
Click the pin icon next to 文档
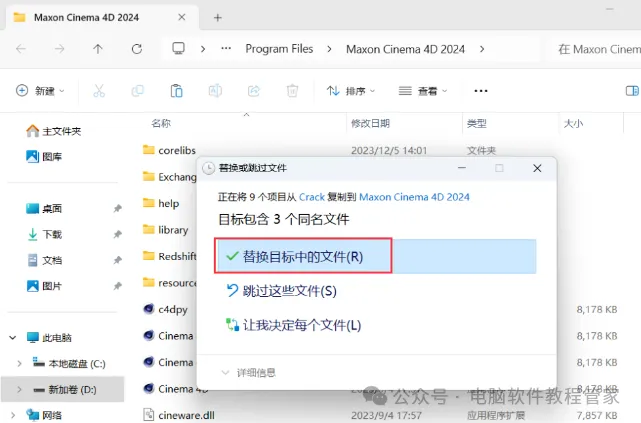point(117,260)
